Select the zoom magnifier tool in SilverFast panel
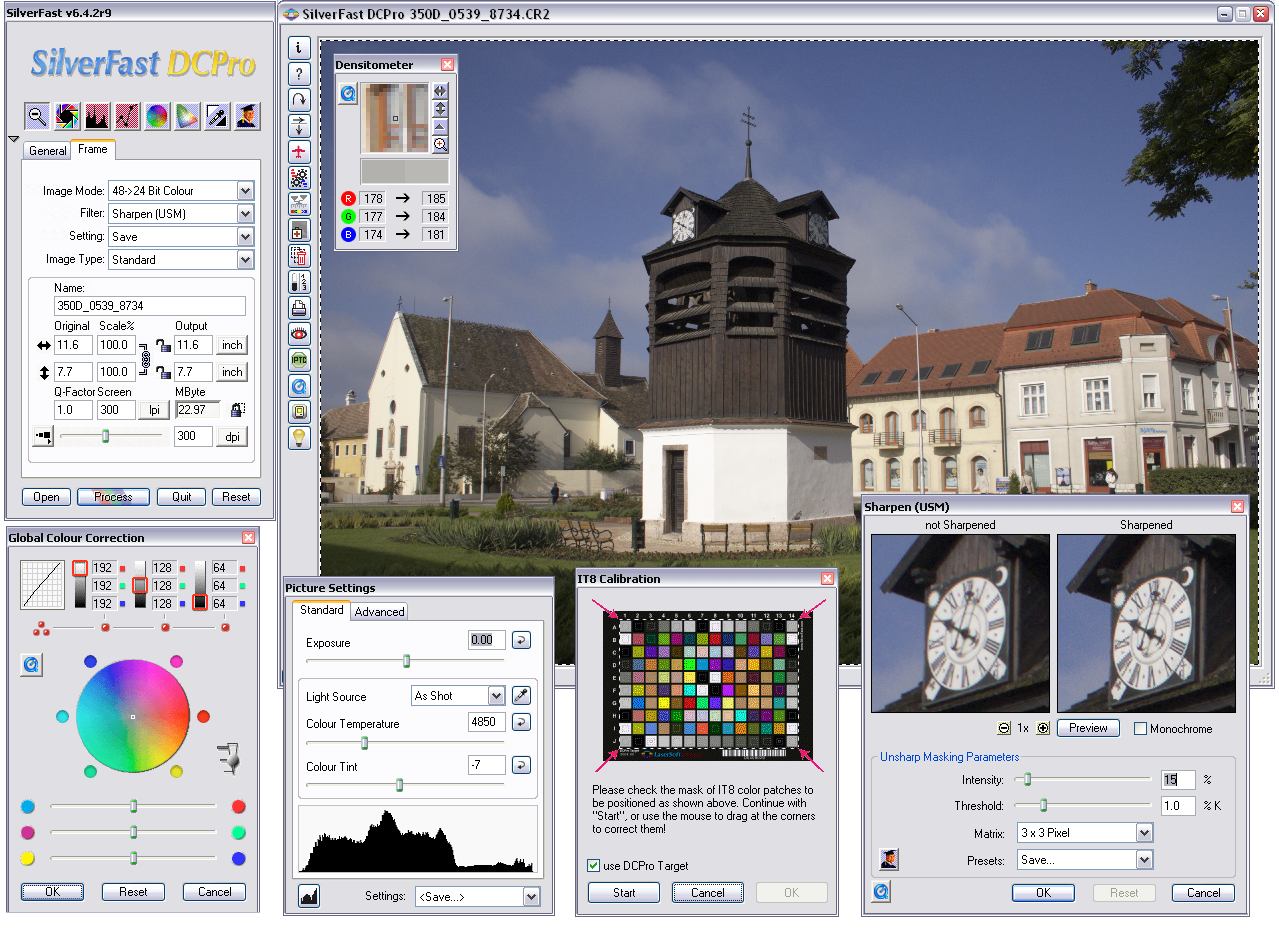Screen dimensions: 1279x934 tap(37, 116)
